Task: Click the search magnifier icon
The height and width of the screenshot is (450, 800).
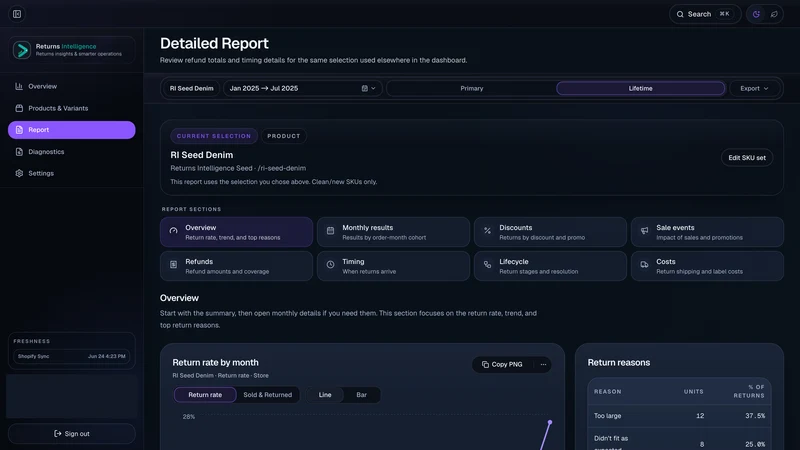Action: click(x=680, y=14)
